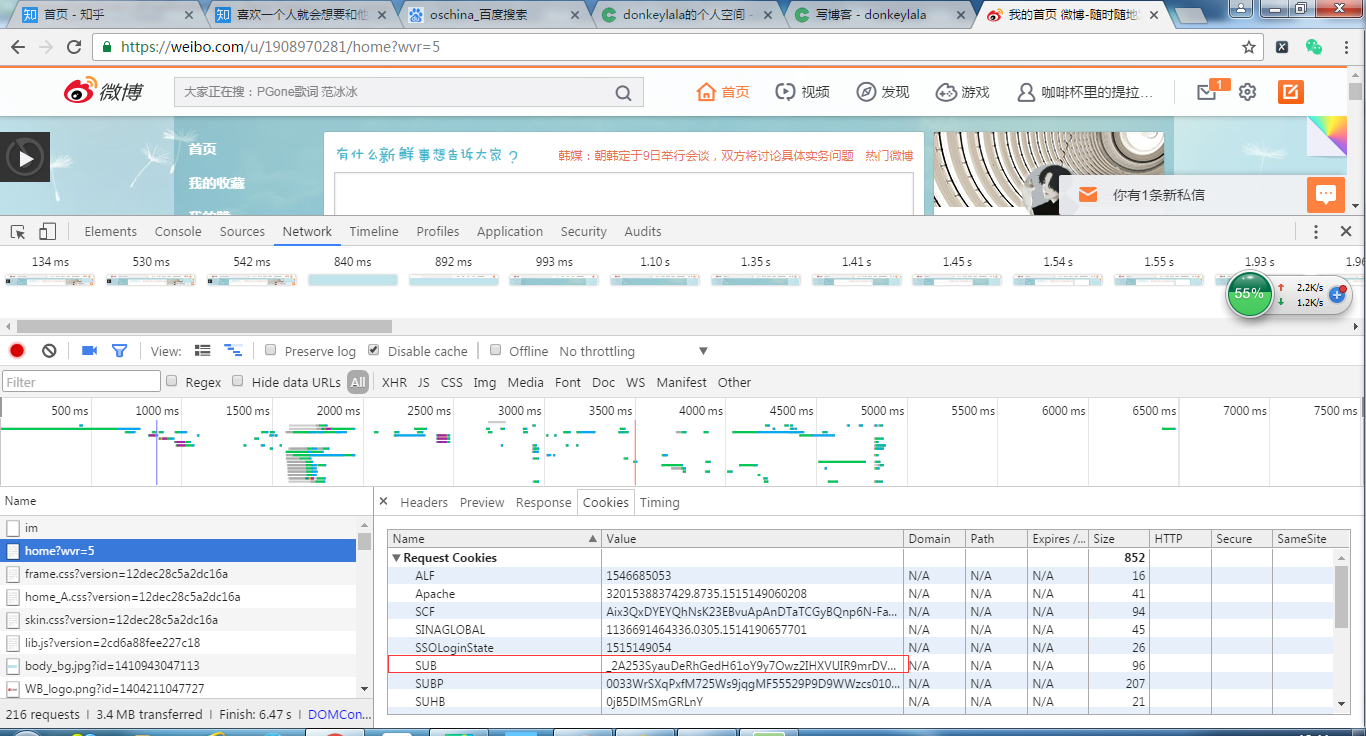
Task: Click the orange compose post icon
Action: point(1290,92)
